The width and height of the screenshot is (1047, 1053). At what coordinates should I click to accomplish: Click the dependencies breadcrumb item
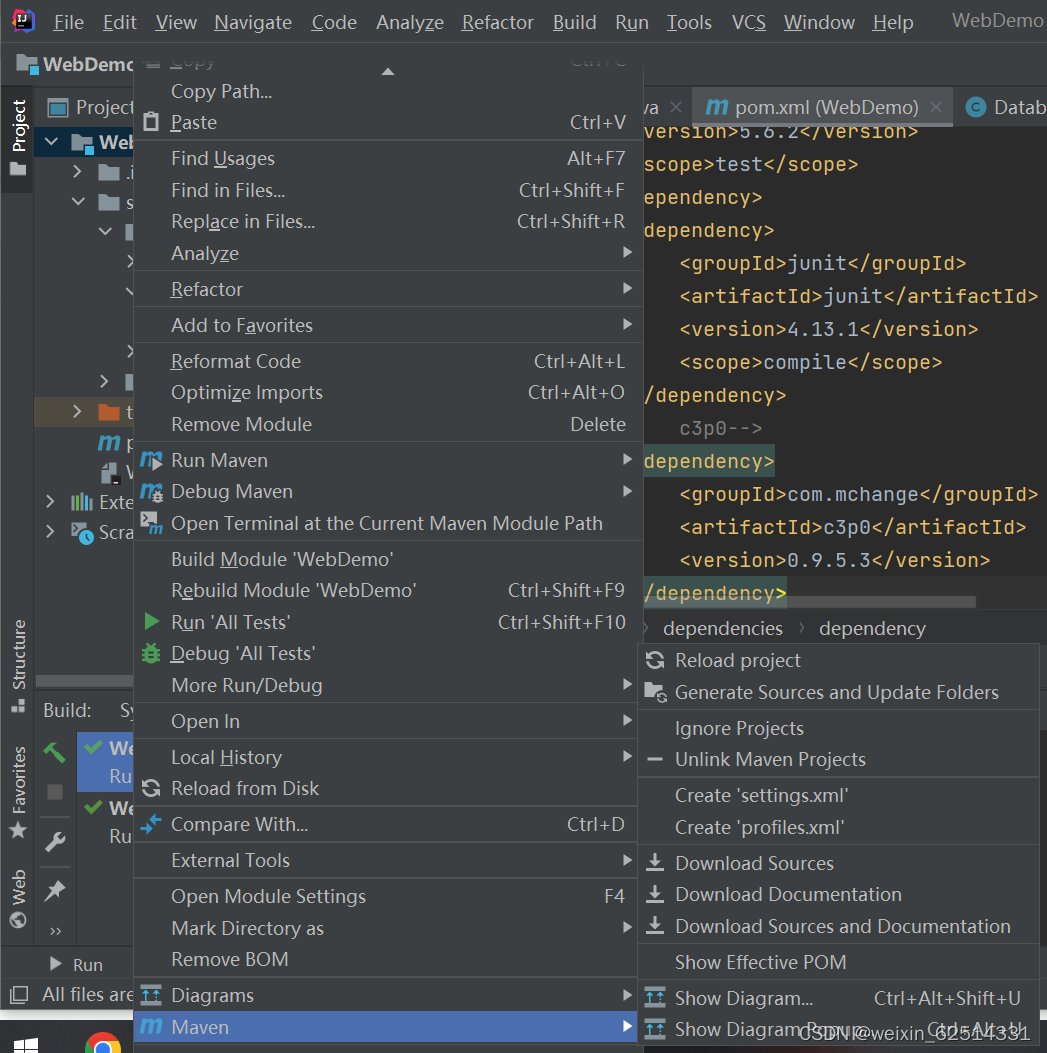click(x=723, y=628)
